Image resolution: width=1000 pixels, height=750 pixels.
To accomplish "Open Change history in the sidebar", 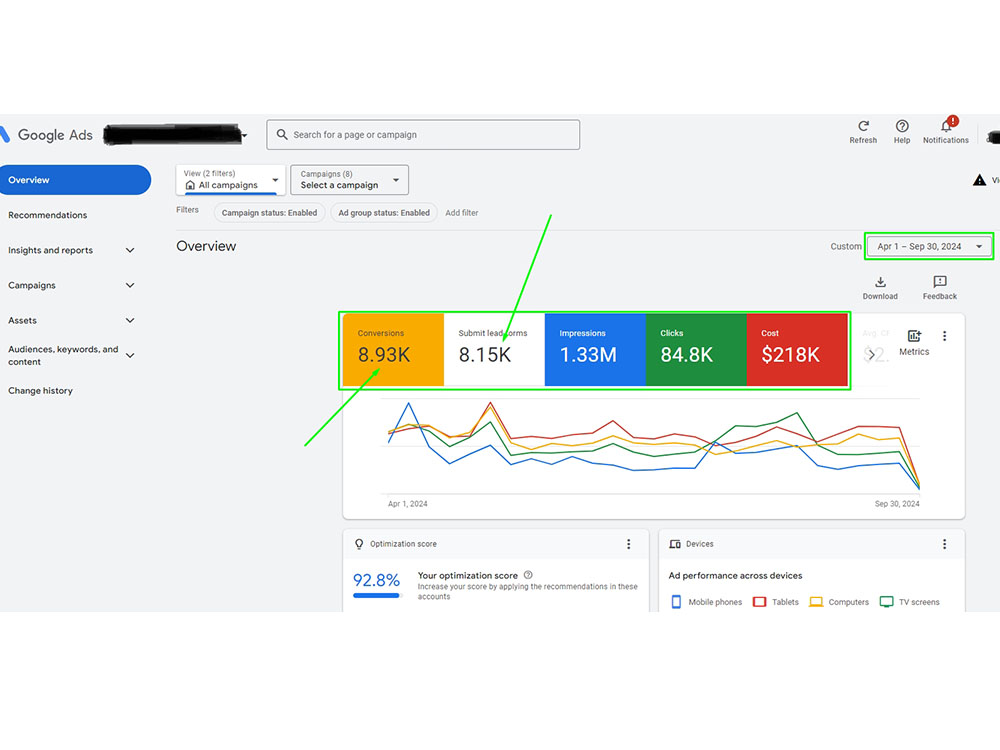I will (x=40, y=390).
